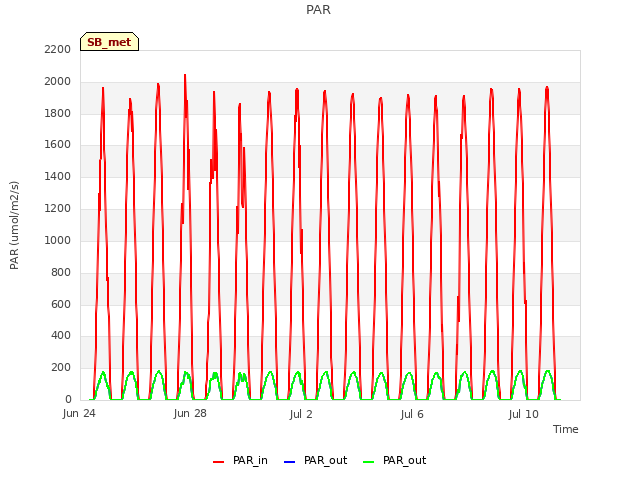Click the Jun 24 x-axis tick label
This screenshot has width=640, height=480.
(x=79, y=414)
